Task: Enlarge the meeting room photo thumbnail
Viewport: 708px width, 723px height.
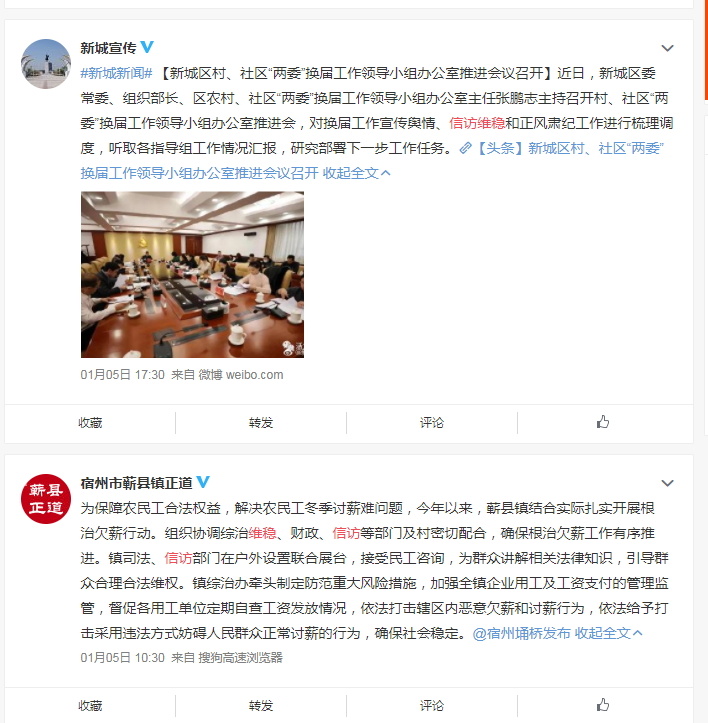Action: click(x=192, y=275)
